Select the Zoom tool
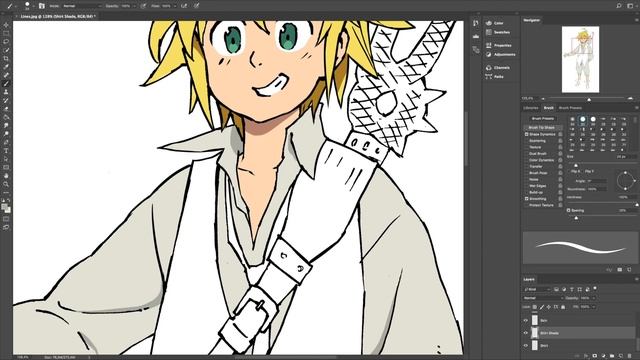This screenshot has height=360, width=640. (6, 184)
